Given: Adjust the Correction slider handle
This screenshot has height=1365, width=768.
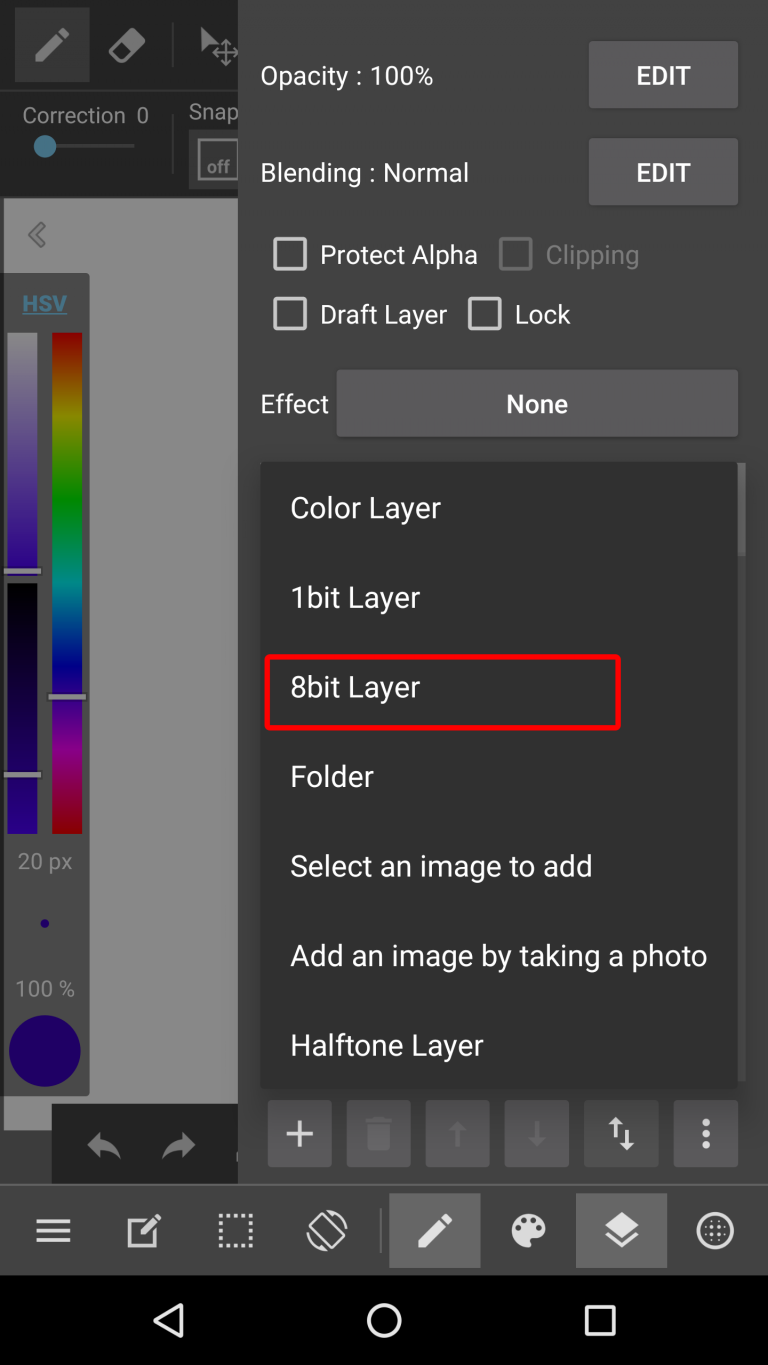Looking at the screenshot, I should pos(44,146).
